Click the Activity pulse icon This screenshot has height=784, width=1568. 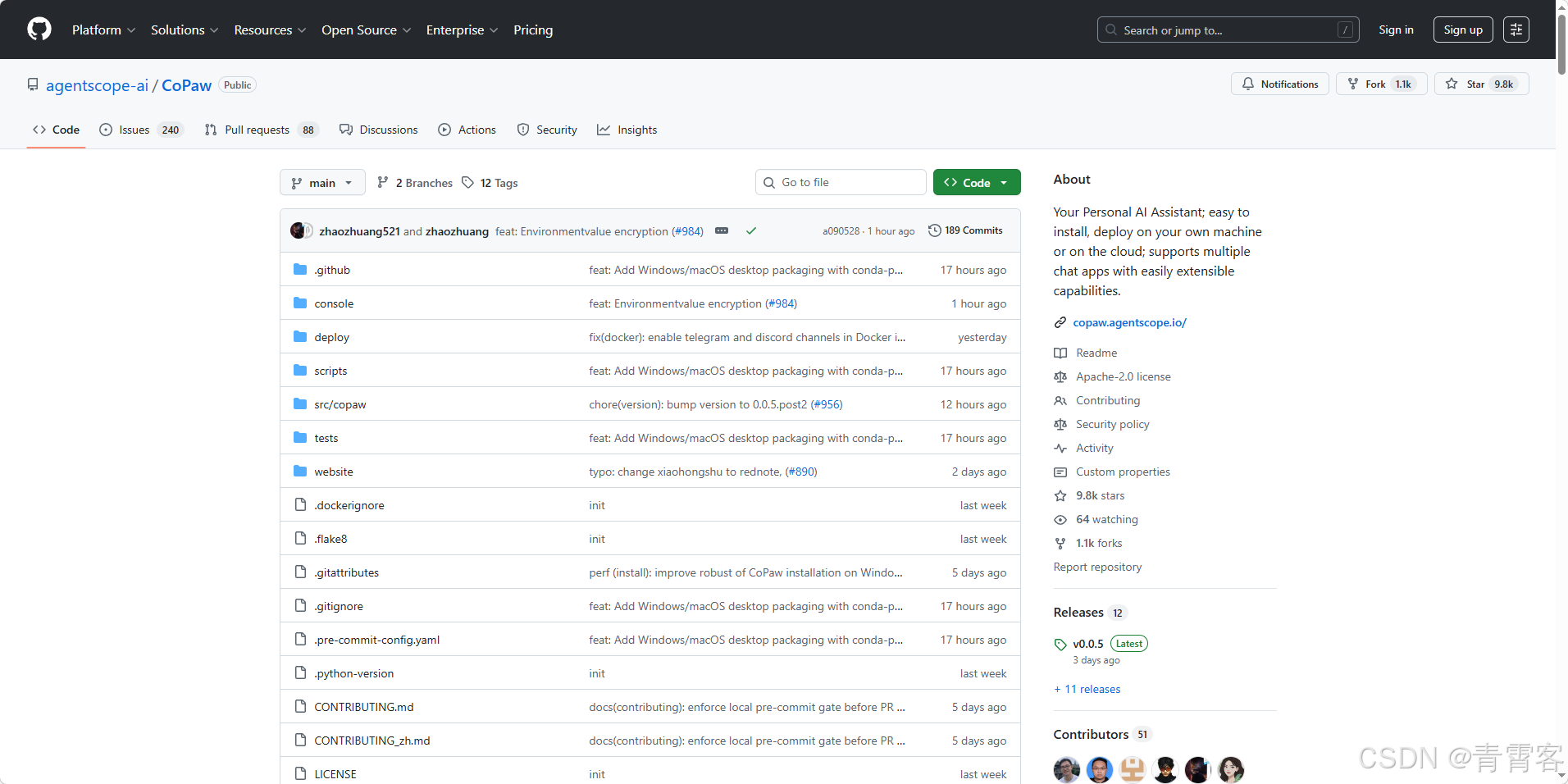pyautogui.click(x=1060, y=449)
